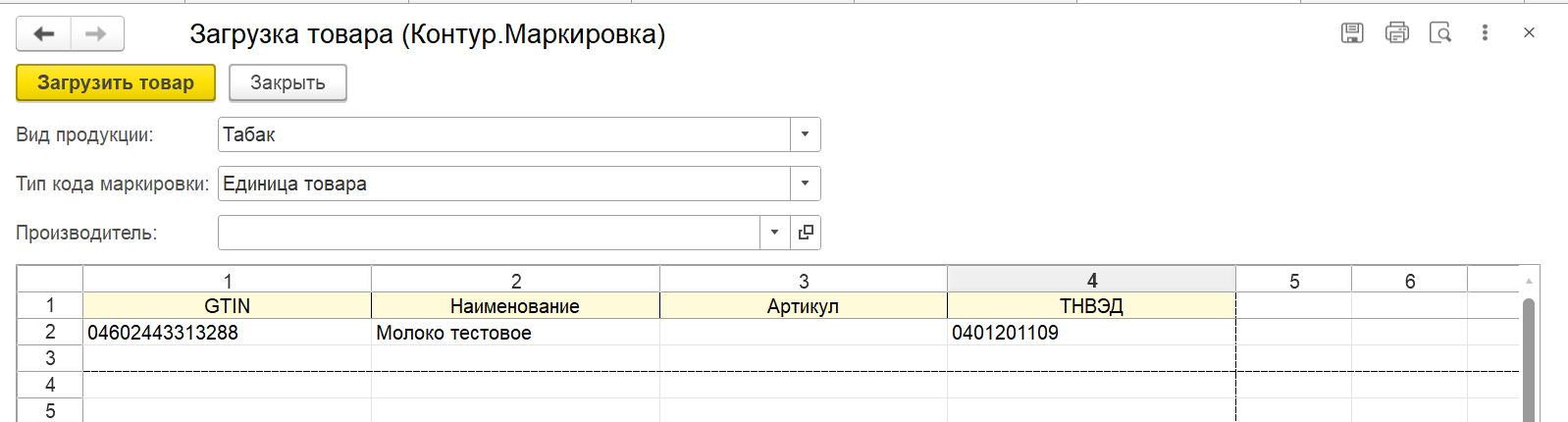
Task: Select the GTIN cell 04602443313288
Action: tap(227, 332)
